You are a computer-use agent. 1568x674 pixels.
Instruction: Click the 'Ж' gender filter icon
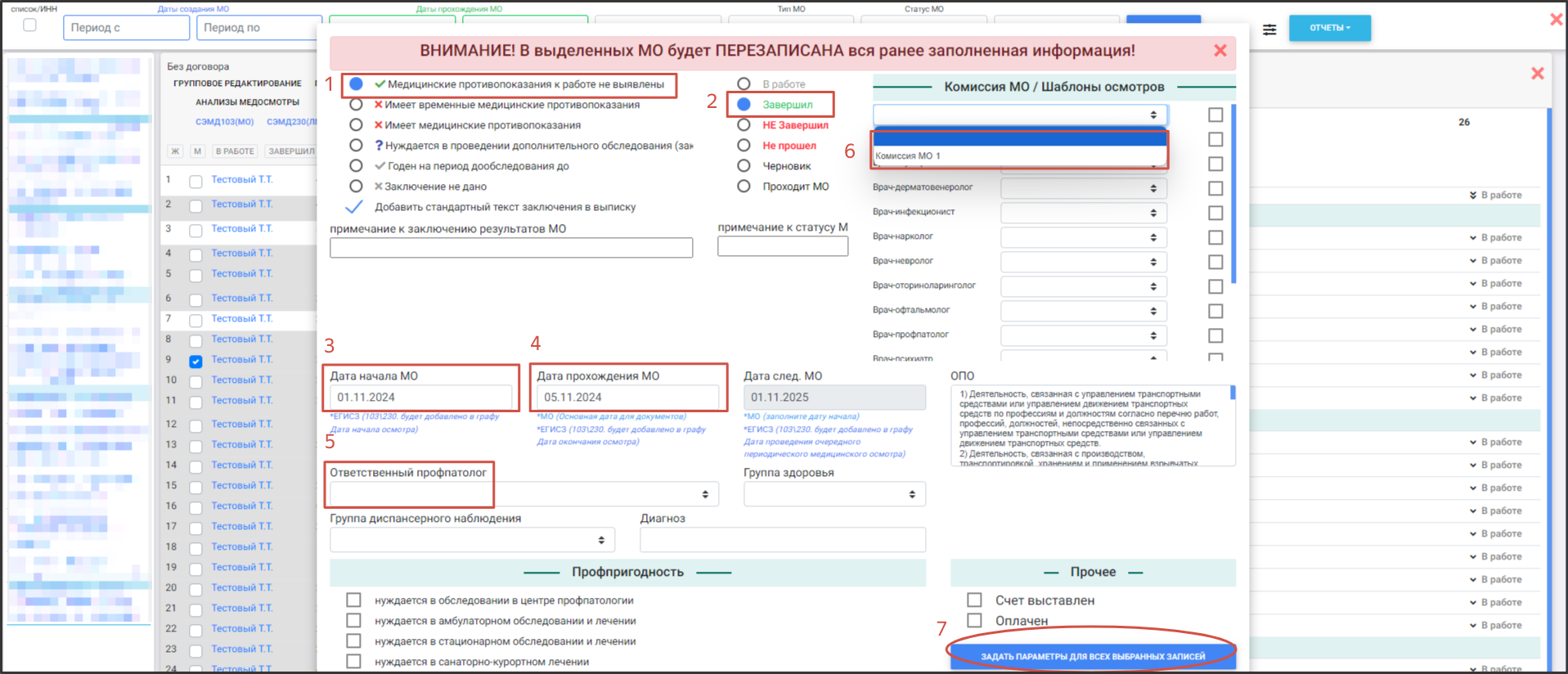click(x=175, y=151)
